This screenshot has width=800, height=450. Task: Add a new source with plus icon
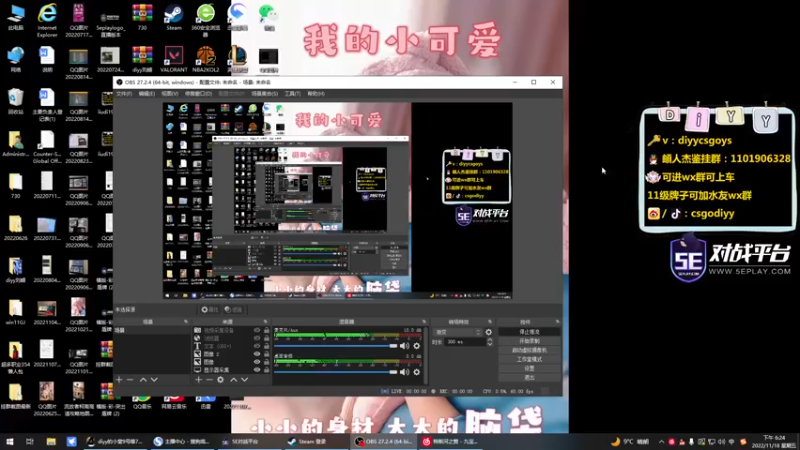pos(198,380)
